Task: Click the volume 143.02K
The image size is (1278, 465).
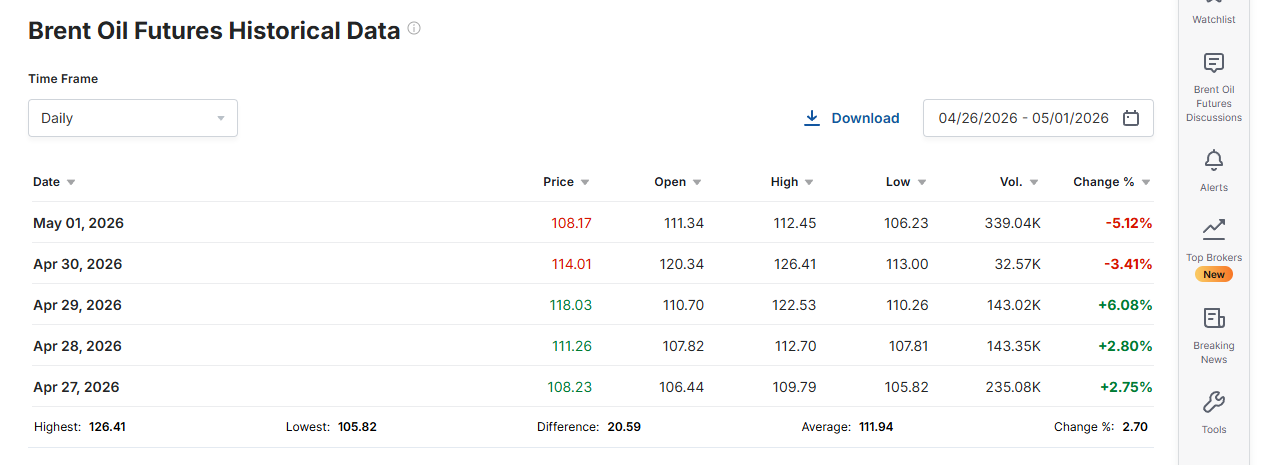Action: (1013, 305)
